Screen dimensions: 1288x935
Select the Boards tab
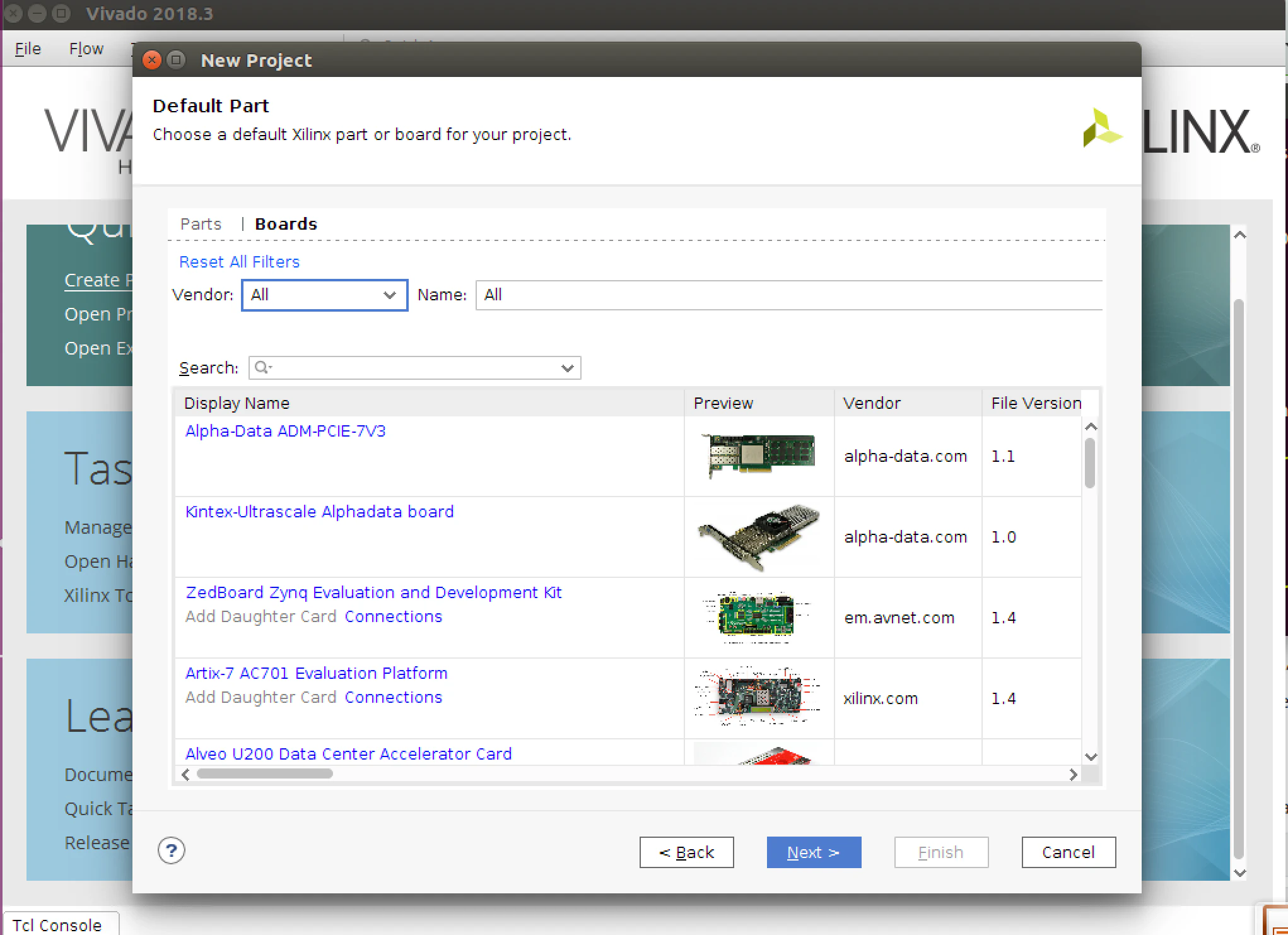click(286, 224)
